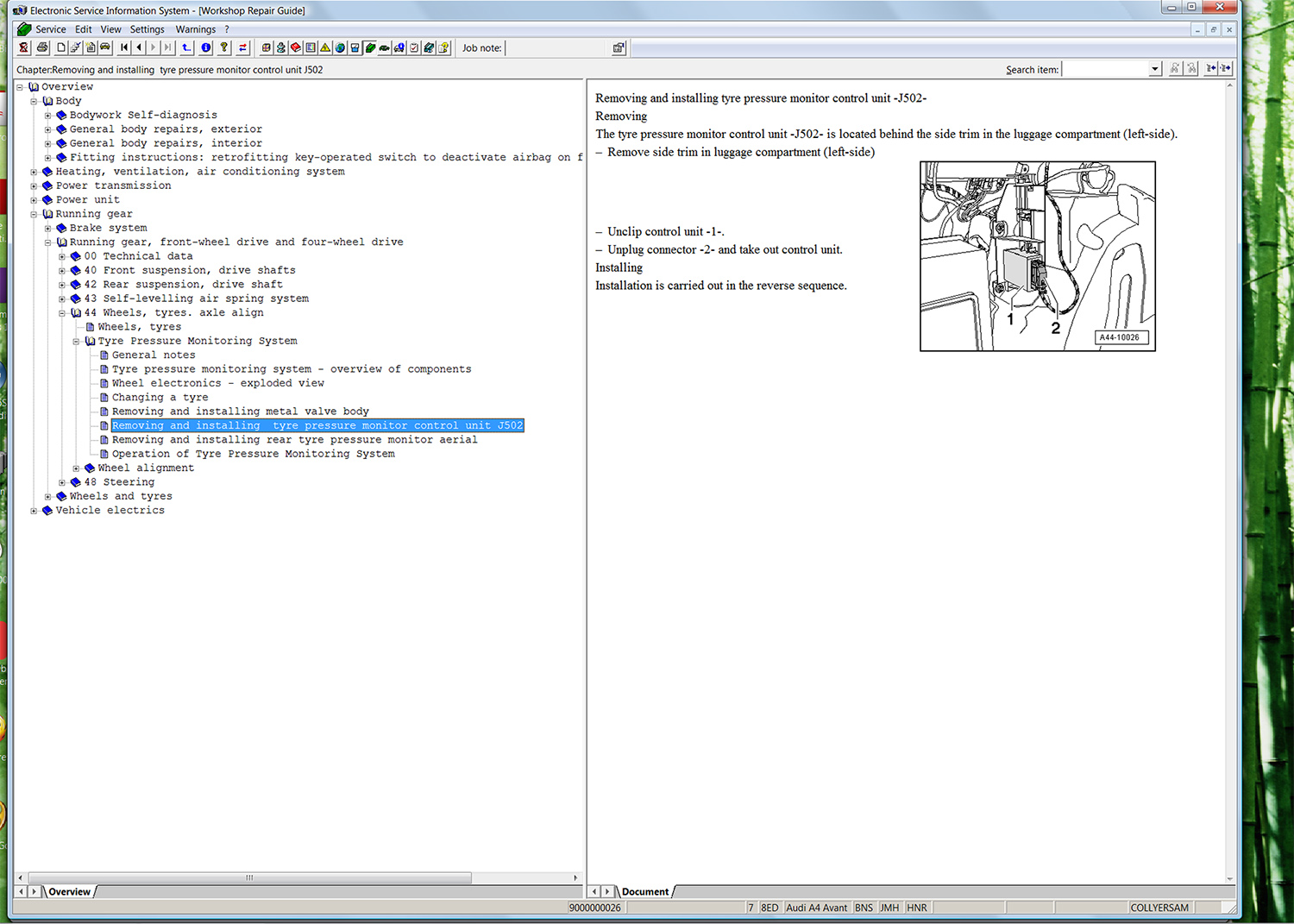Open the 'Changing a tyre' document
Screen dimensions: 1294x924
(x=160, y=398)
